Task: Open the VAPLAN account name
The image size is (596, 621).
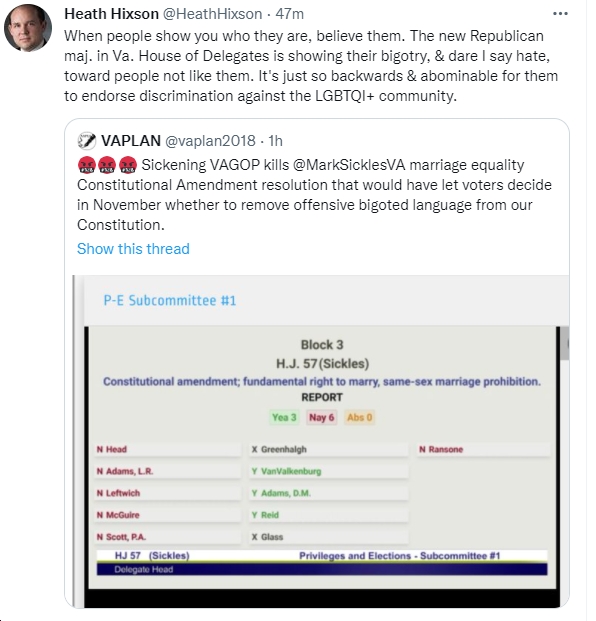Action: 131,141
